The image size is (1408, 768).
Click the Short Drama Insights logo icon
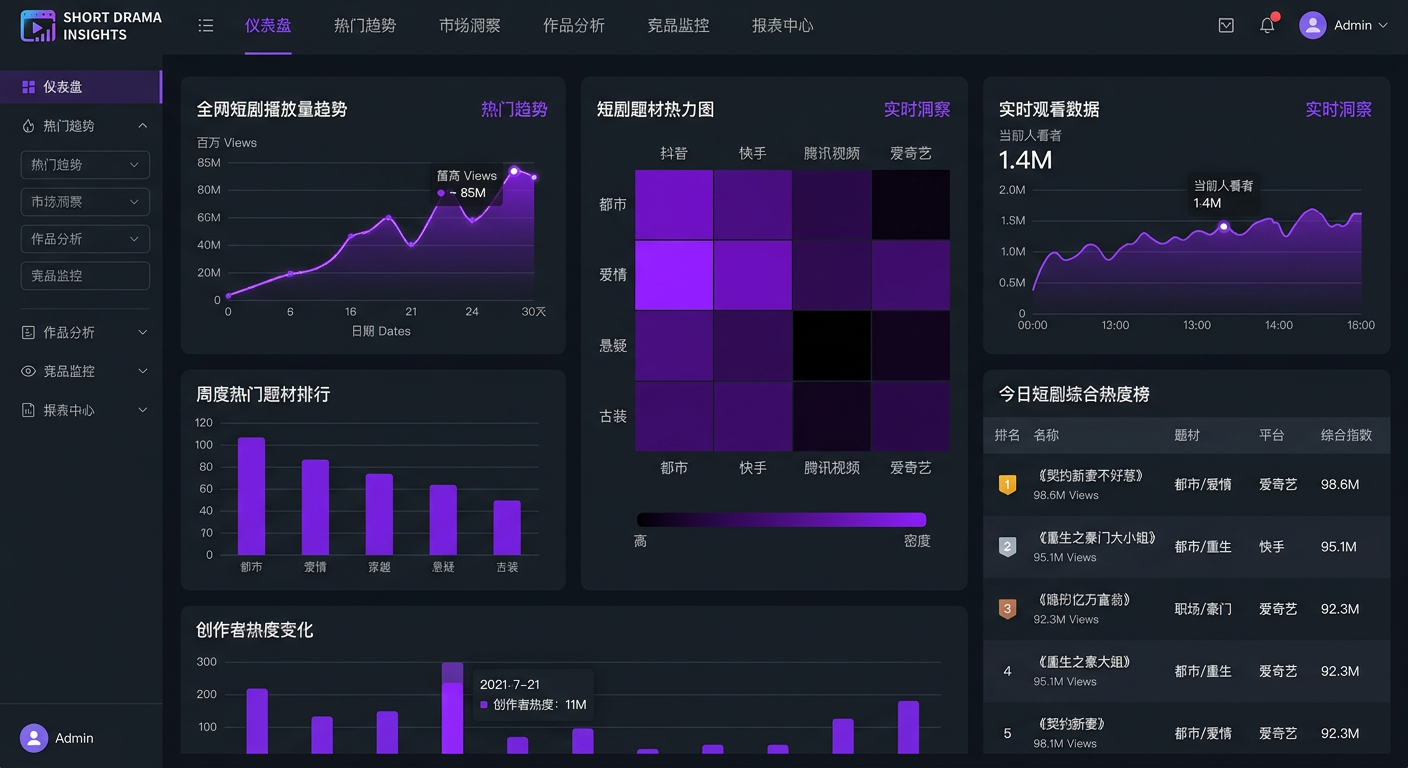point(38,26)
